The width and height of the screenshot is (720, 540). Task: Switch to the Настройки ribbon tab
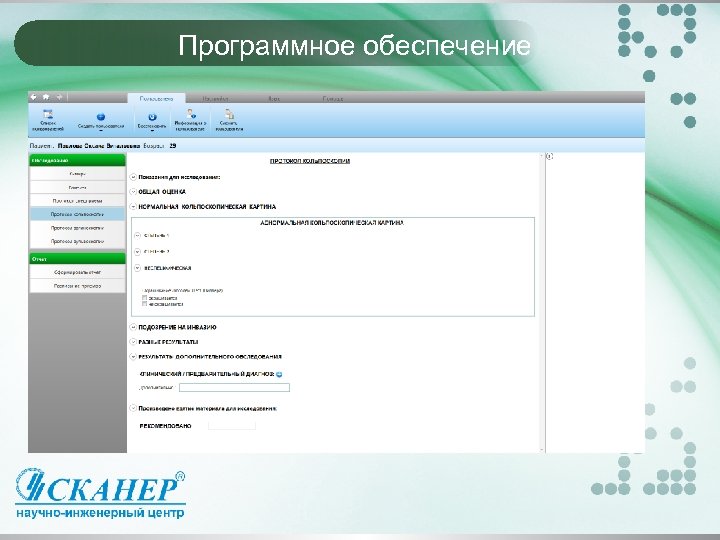[215, 98]
